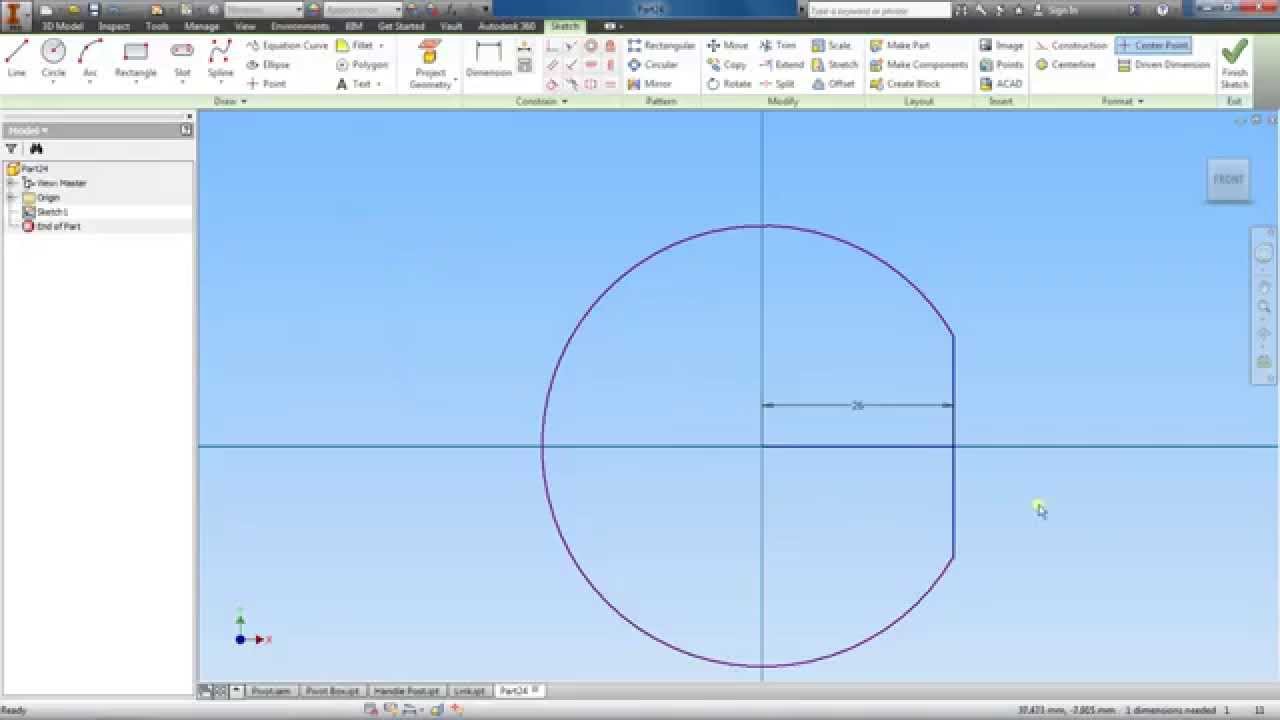Toggle Driven Dimension format
1280x720 pixels.
pyautogui.click(x=1164, y=64)
